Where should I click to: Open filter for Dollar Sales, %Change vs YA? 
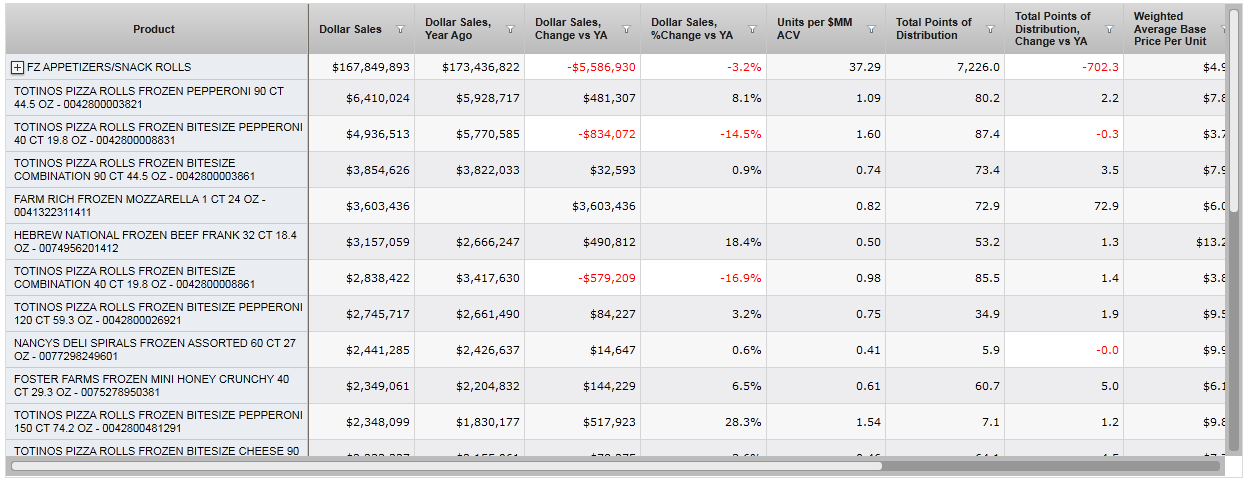coord(752,30)
